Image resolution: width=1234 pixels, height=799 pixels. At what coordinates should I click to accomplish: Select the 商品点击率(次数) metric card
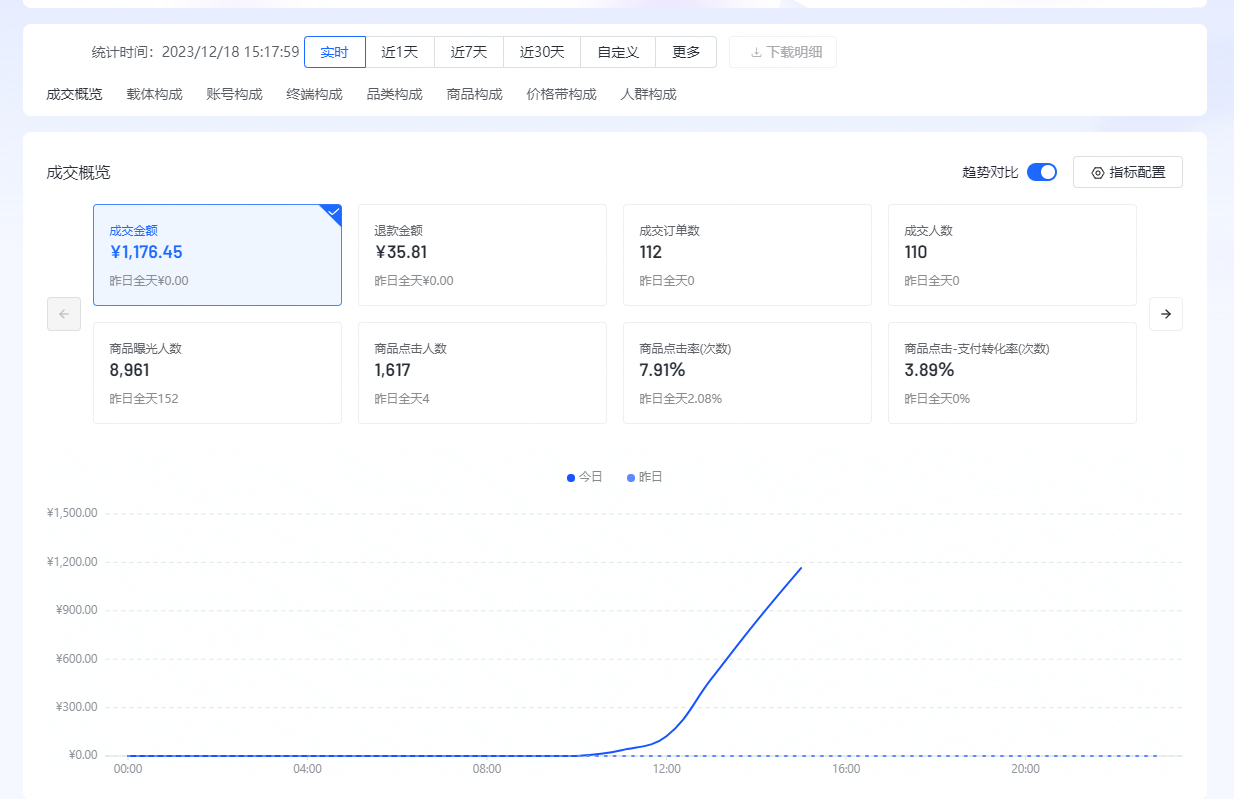(747, 373)
